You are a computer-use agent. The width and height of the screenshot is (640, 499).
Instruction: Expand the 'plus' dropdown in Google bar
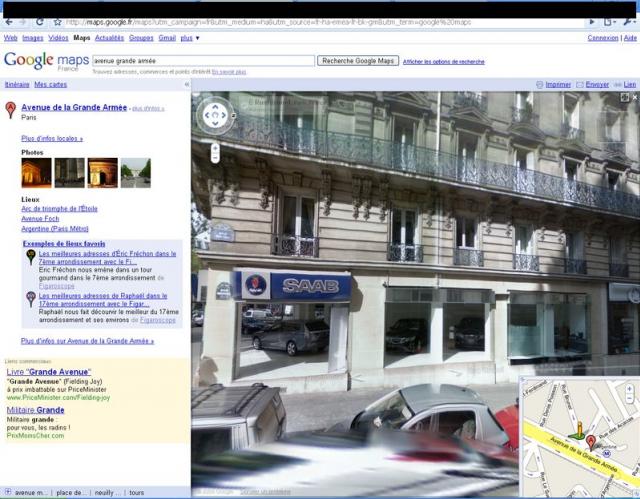coord(190,38)
